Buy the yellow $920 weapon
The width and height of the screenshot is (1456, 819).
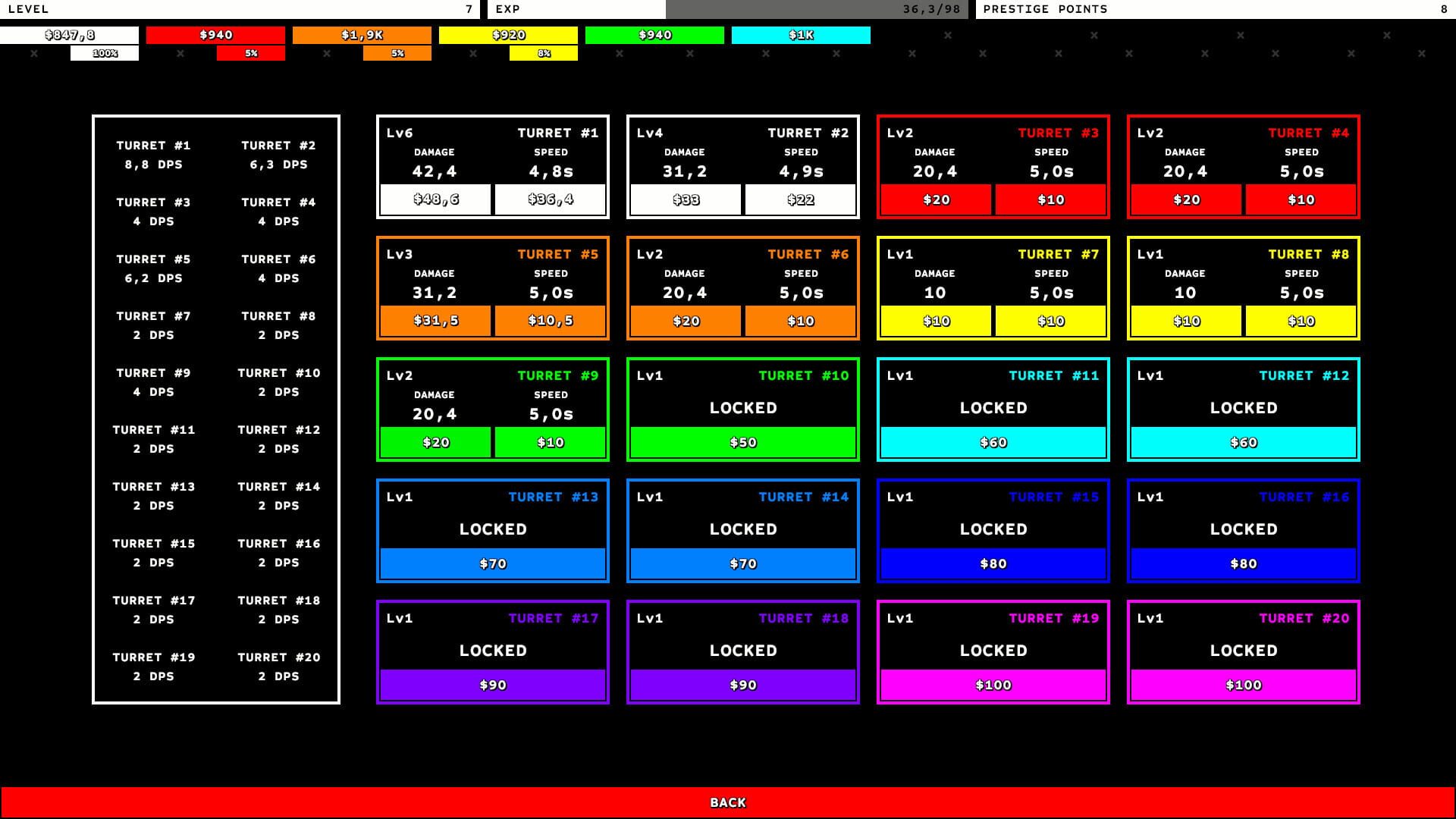pos(510,34)
